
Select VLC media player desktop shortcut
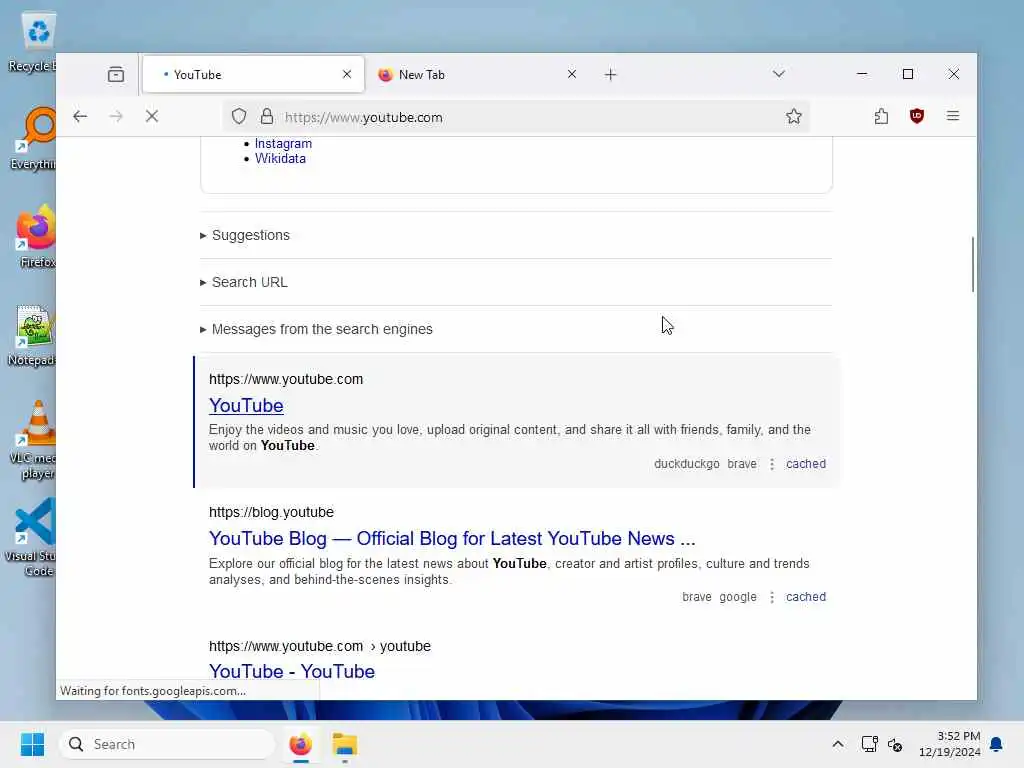click(x=34, y=440)
